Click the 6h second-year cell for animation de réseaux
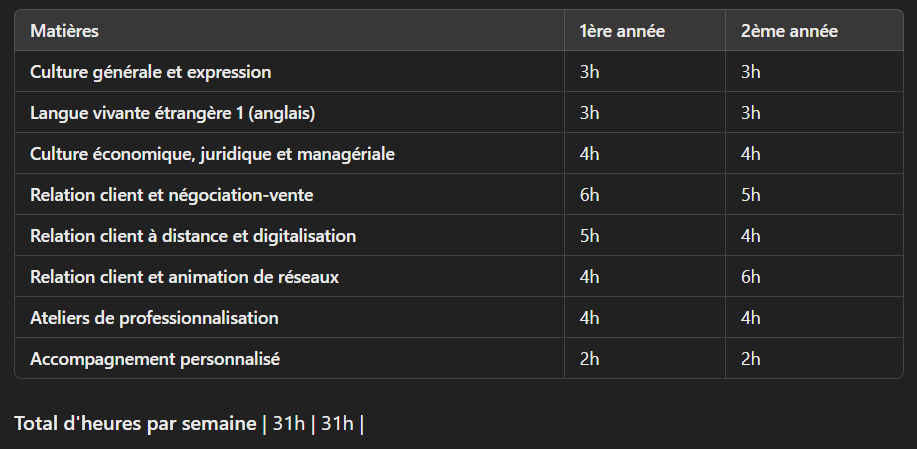917x449 pixels. tap(751, 277)
